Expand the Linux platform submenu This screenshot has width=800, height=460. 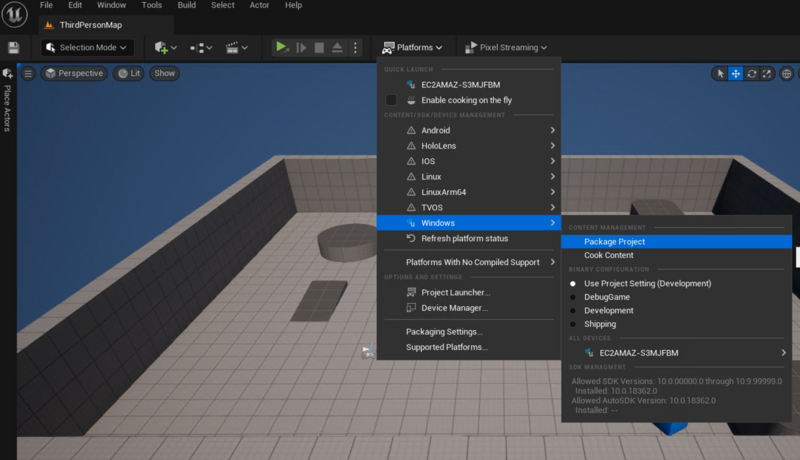coord(469,176)
